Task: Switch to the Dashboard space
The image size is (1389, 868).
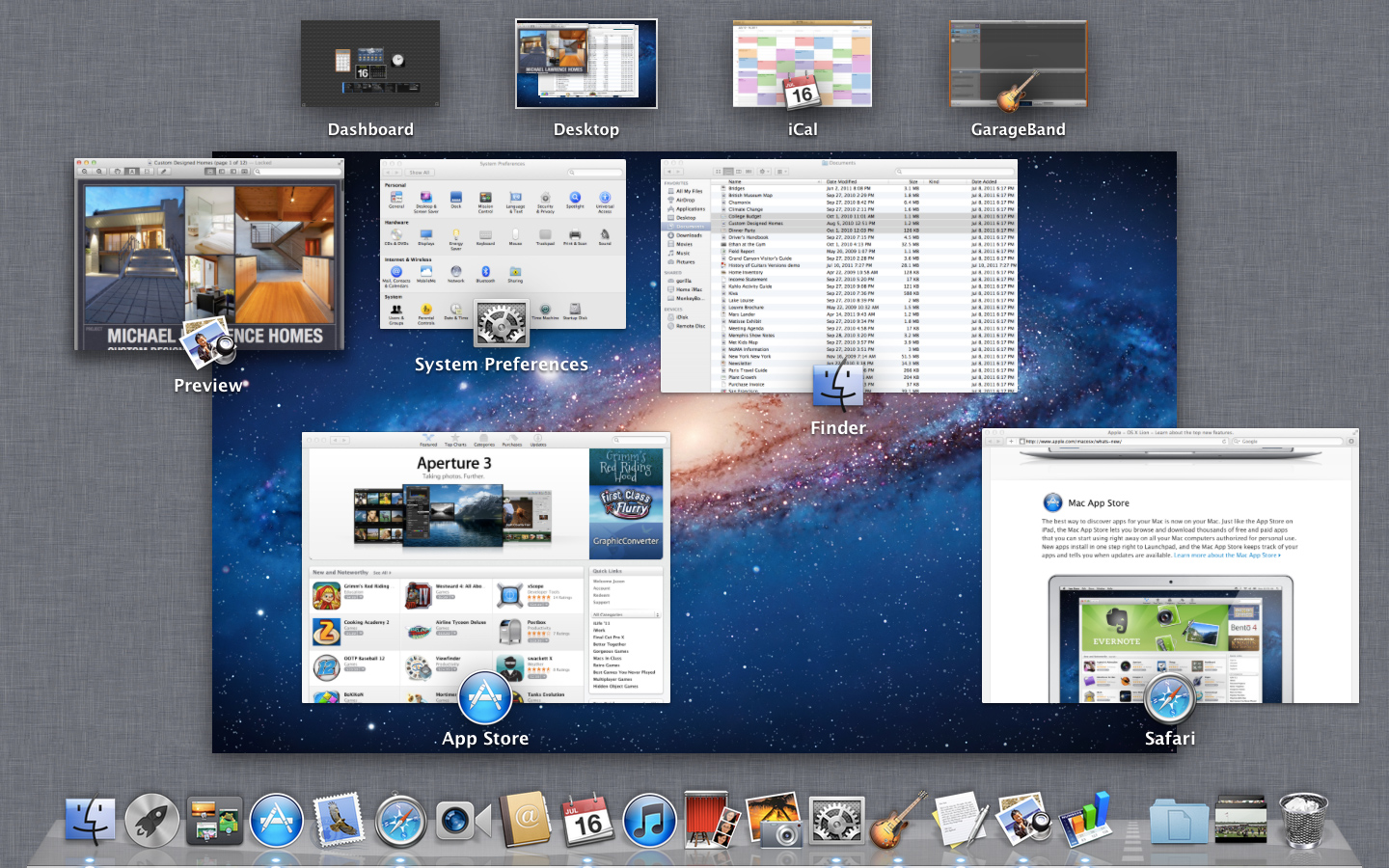Action: pos(370,64)
